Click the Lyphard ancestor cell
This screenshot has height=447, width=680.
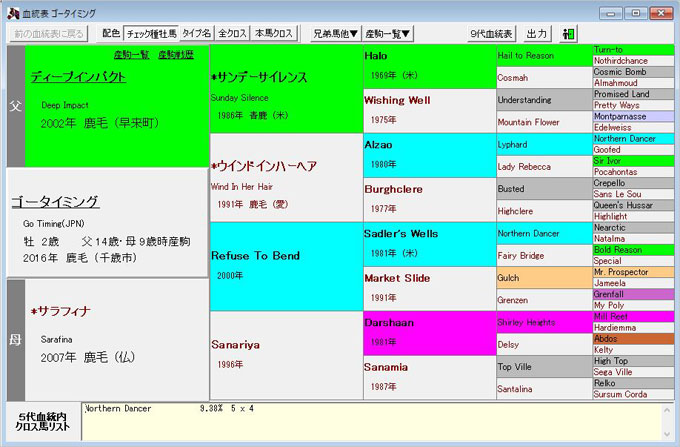coord(544,144)
